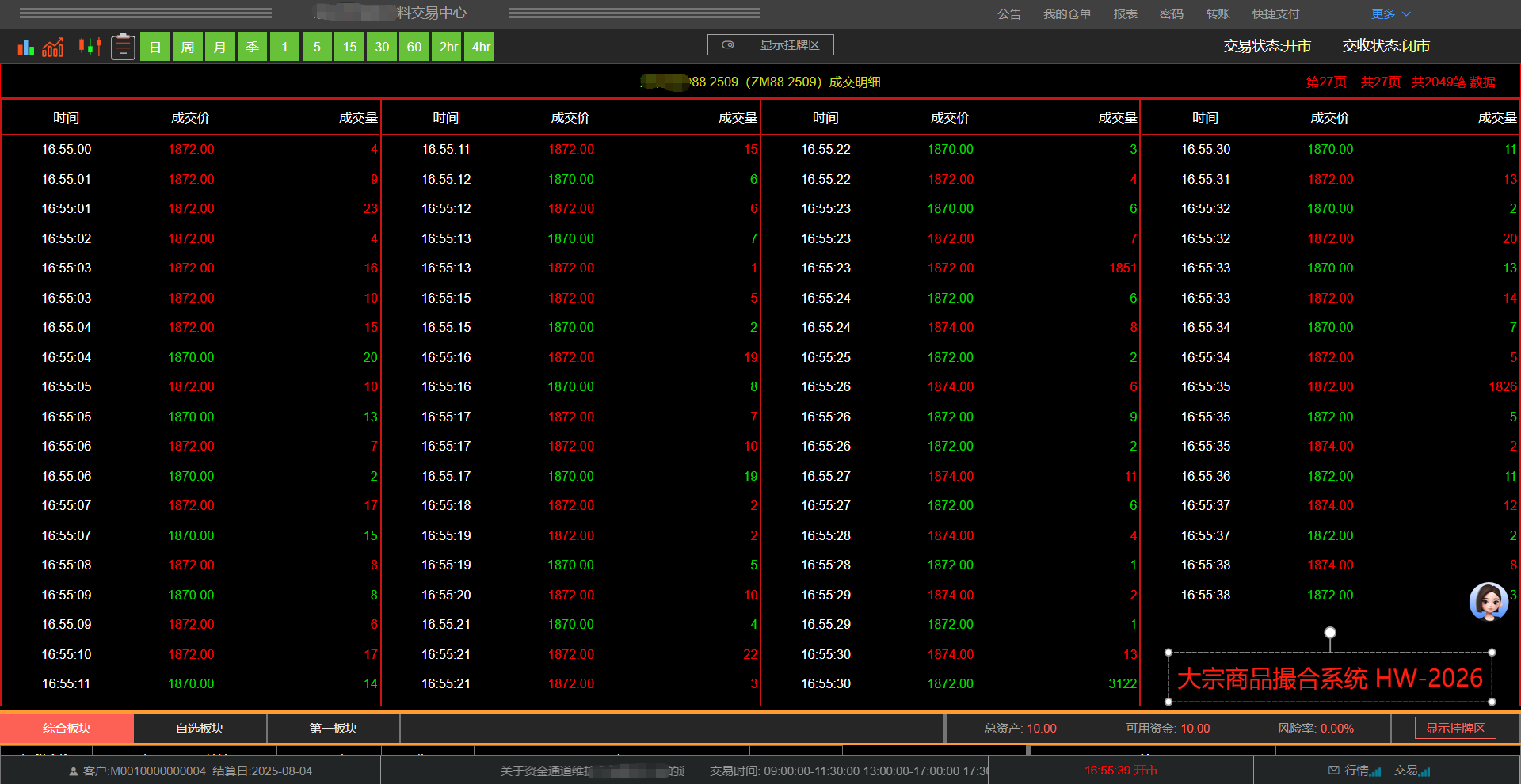This screenshot has width=1521, height=784.
Task: Open the bar chart view icon
Action: [26, 48]
